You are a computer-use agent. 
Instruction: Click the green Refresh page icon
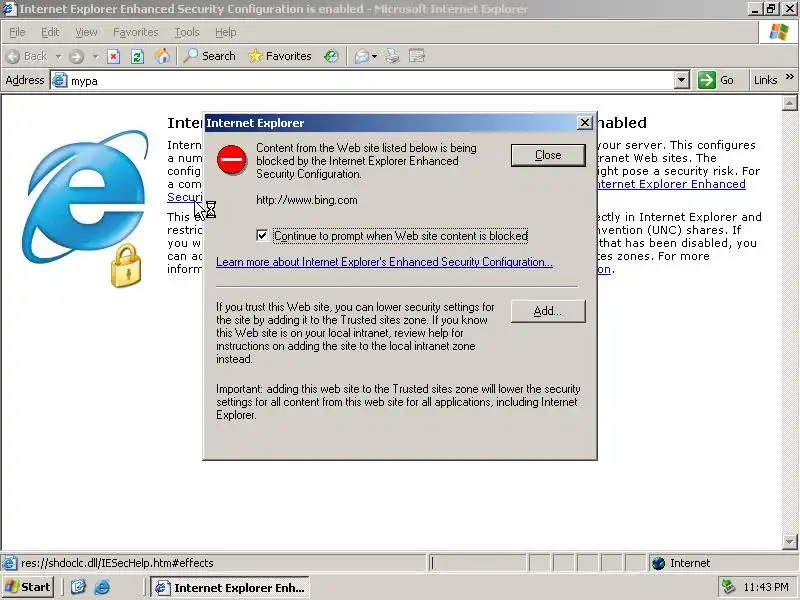[x=137, y=56]
